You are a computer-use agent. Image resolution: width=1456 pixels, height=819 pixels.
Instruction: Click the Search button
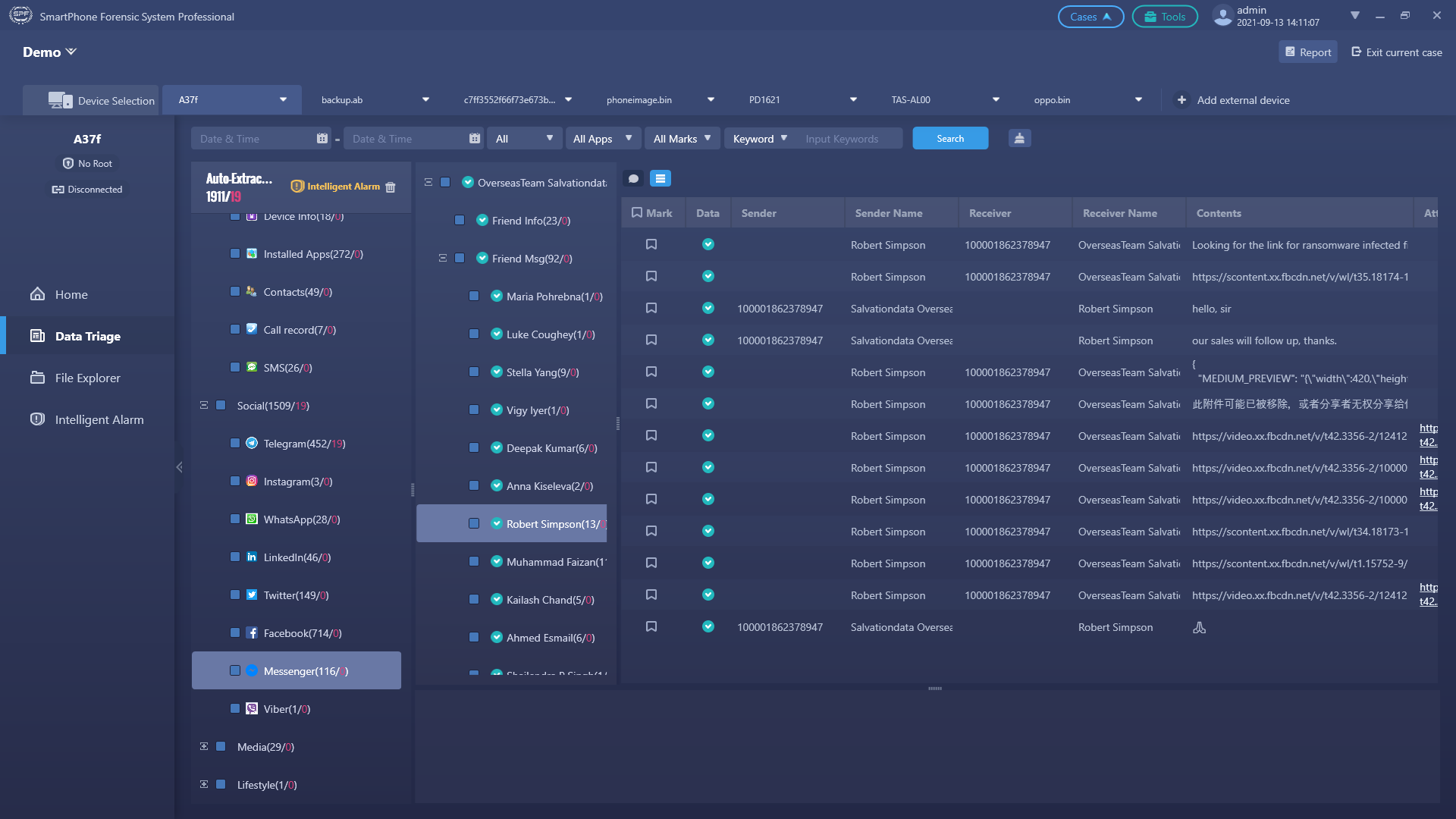point(950,139)
